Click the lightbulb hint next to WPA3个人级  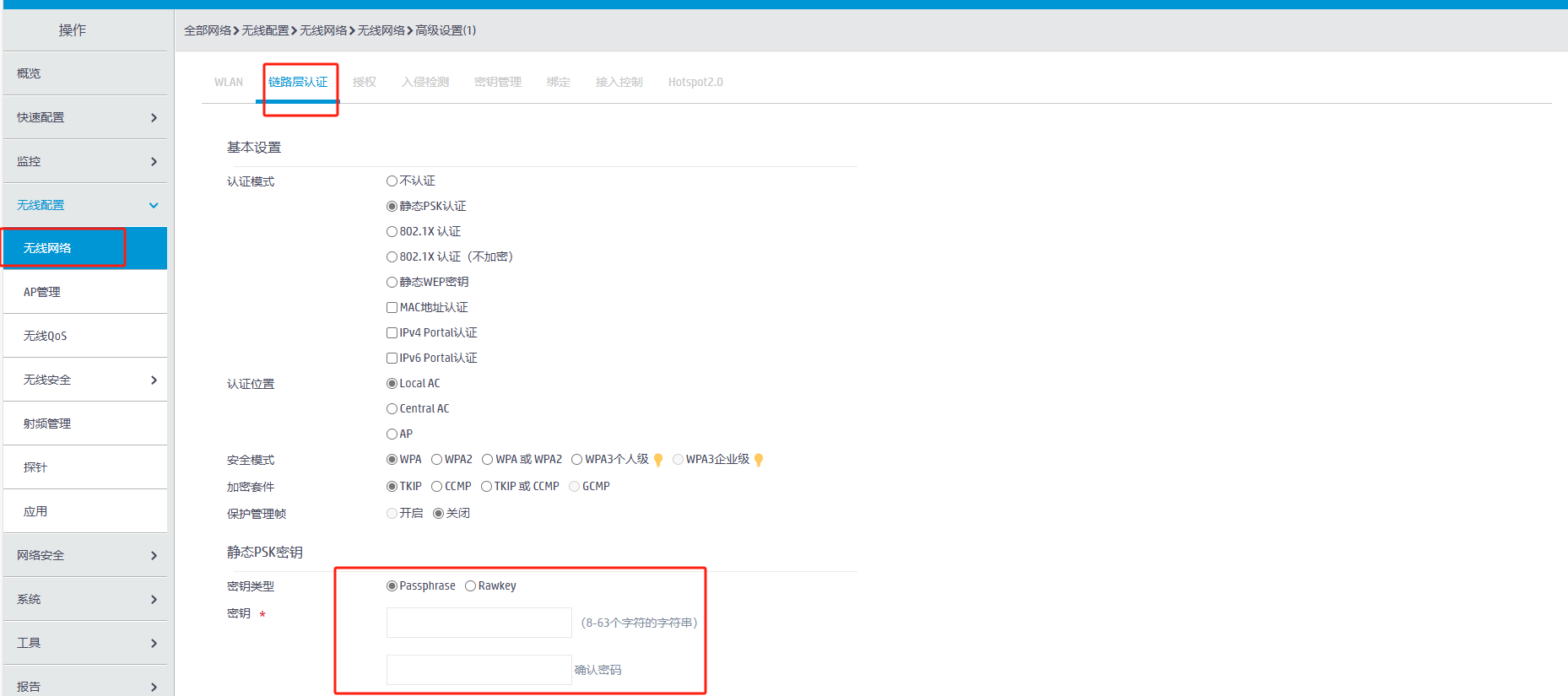(658, 460)
